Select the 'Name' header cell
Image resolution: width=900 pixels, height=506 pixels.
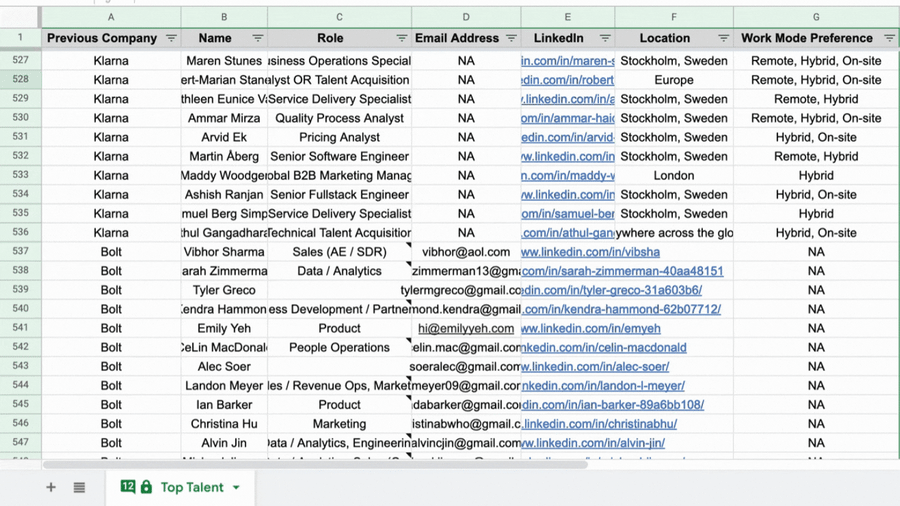[x=224, y=38]
